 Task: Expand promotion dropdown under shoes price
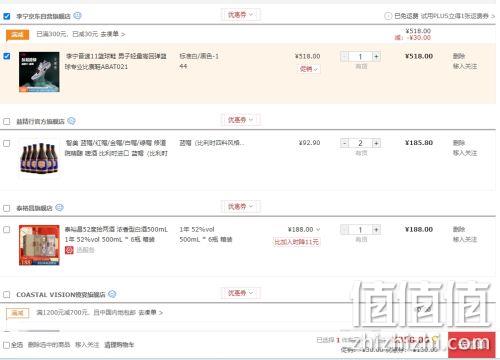[x=309, y=69]
